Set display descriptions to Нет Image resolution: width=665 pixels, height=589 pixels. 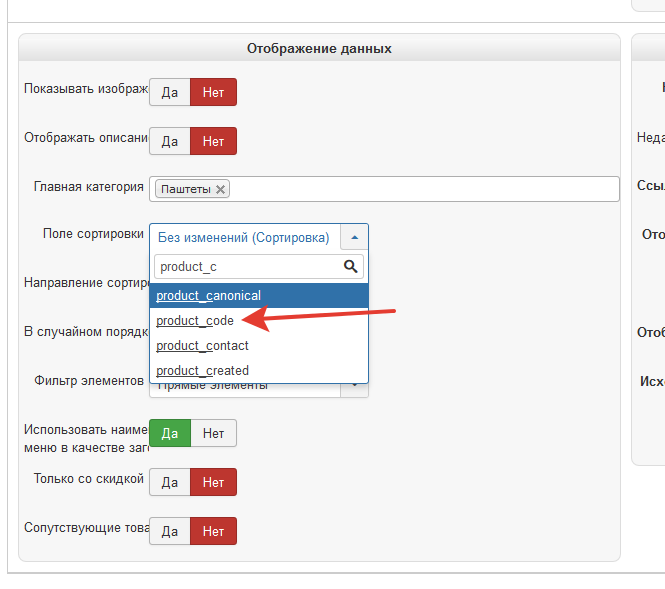[x=213, y=141]
